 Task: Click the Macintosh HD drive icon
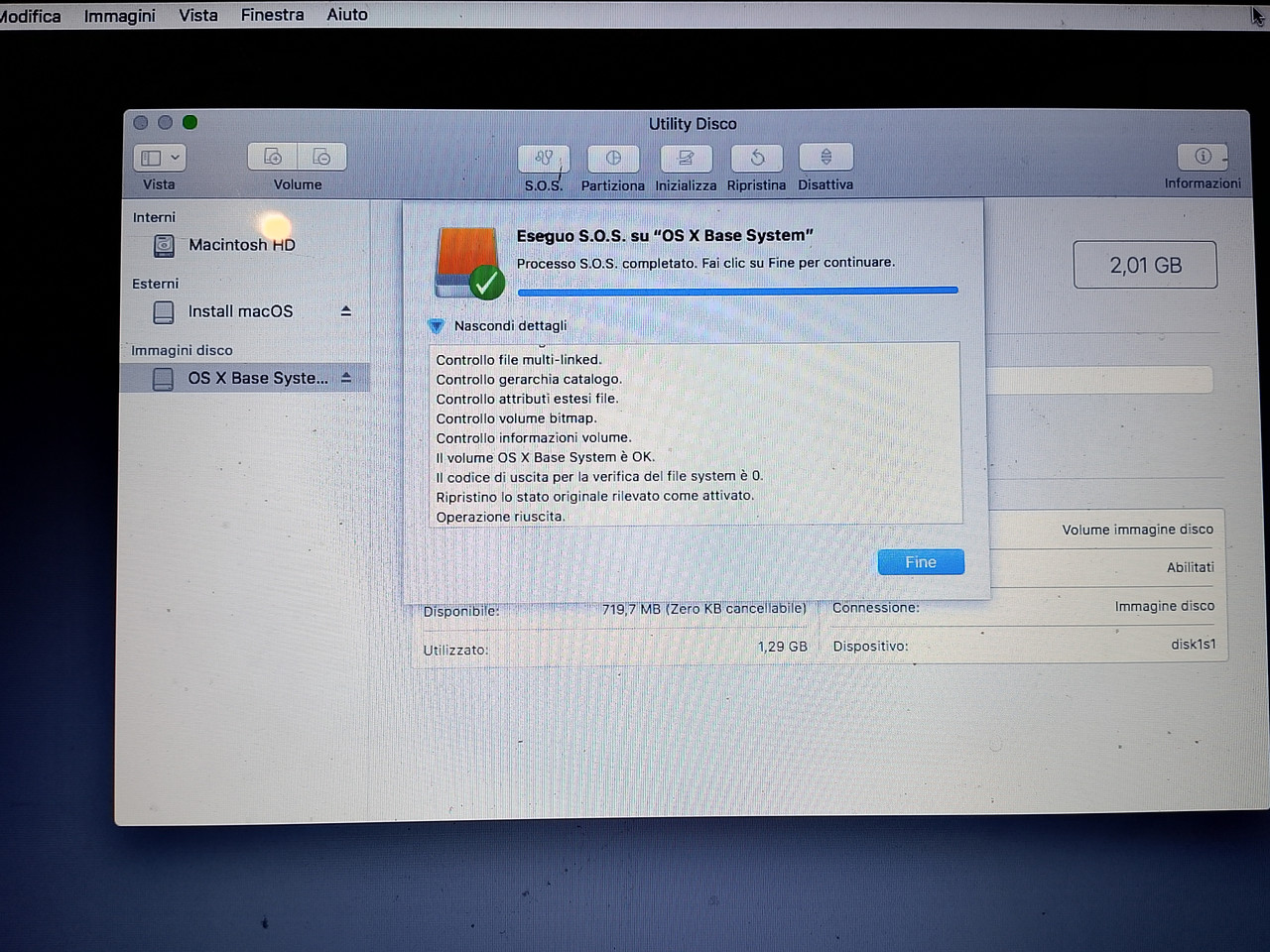[x=165, y=245]
